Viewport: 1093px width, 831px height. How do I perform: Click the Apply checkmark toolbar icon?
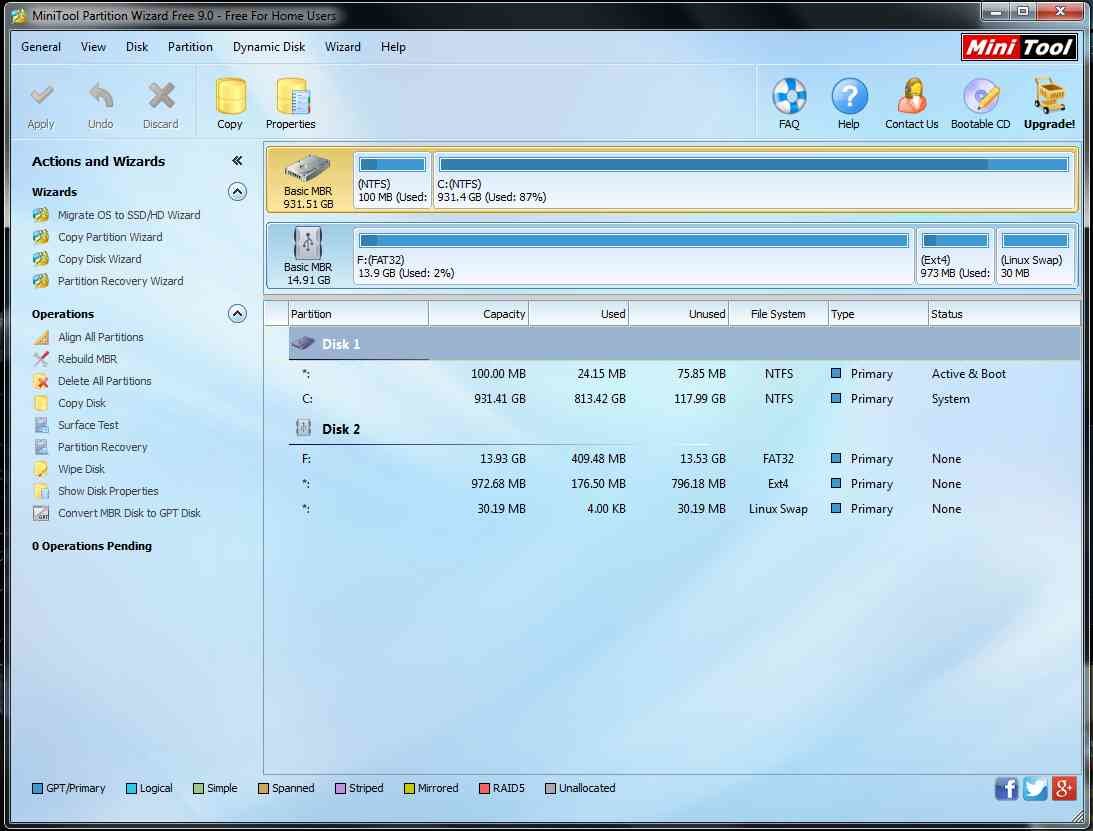click(x=41, y=96)
